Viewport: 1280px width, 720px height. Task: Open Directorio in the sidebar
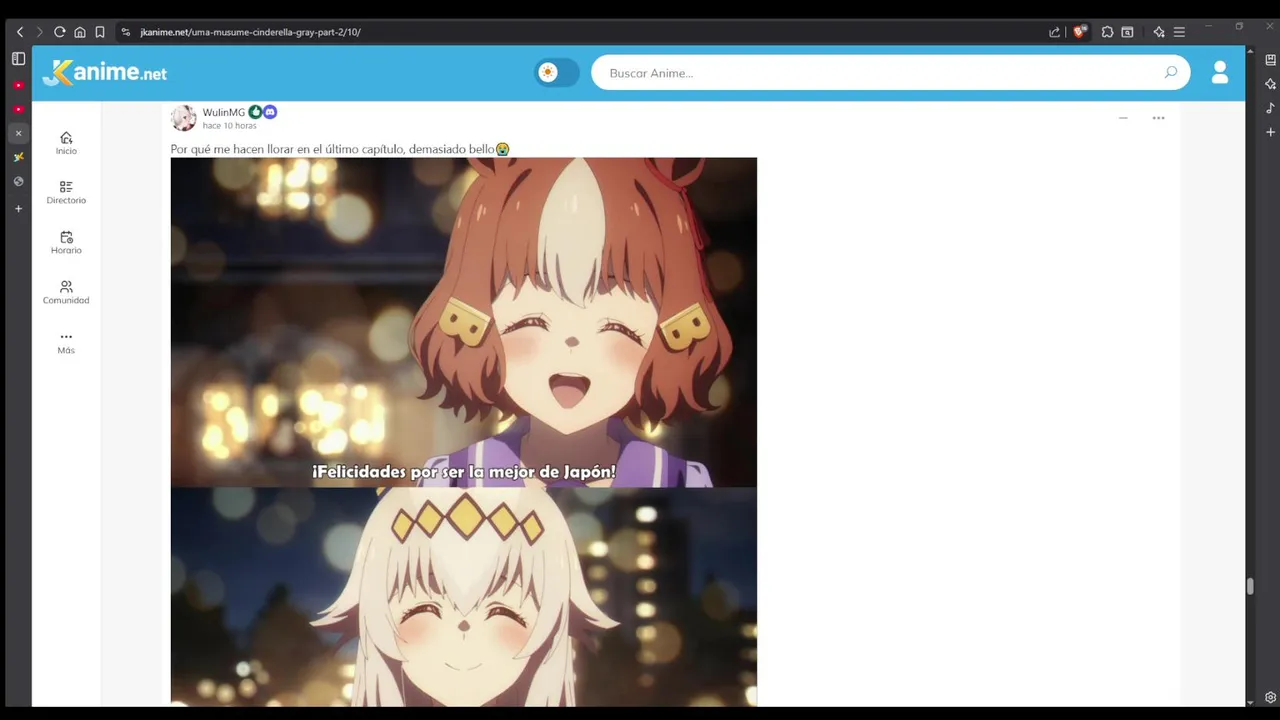point(66,193)
